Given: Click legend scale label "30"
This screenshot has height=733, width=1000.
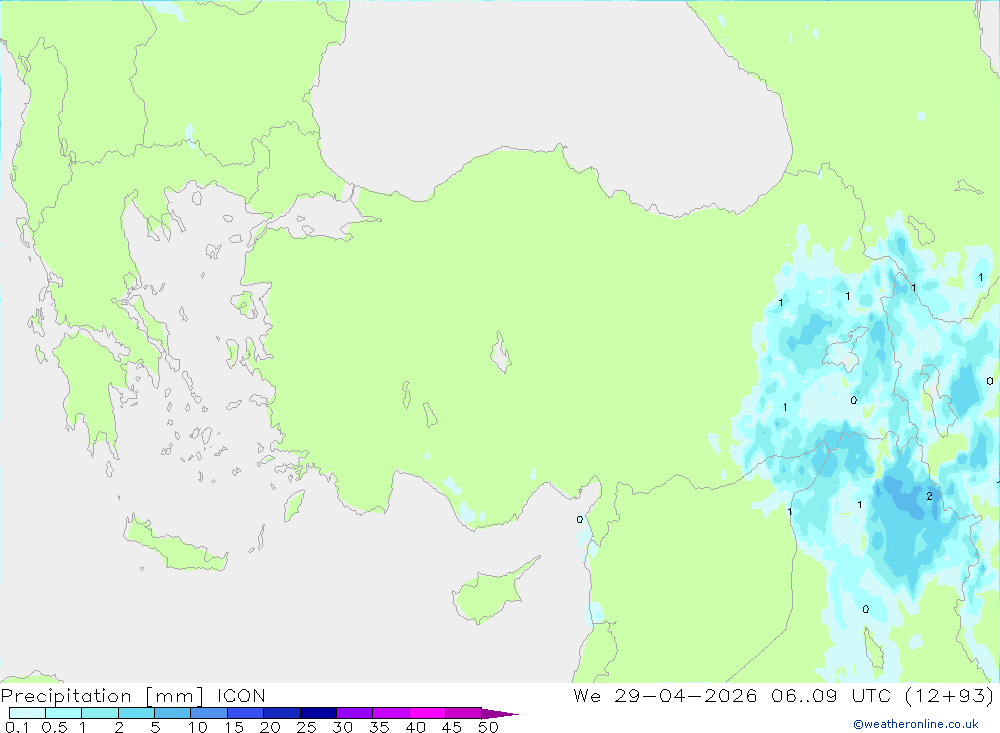Looking at the screenshot, I should [x=342, y=727].
